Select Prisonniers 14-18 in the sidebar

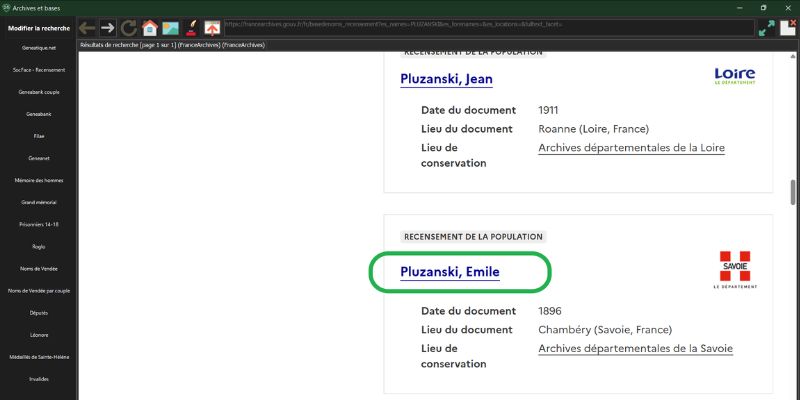click(x=38, y=224)
